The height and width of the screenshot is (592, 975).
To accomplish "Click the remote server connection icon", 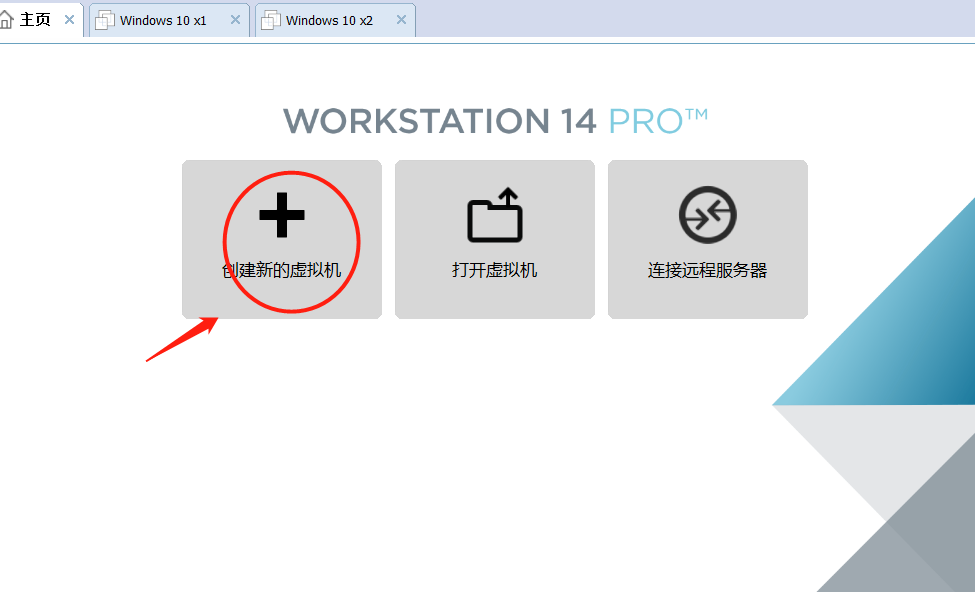I will point(708,215).
